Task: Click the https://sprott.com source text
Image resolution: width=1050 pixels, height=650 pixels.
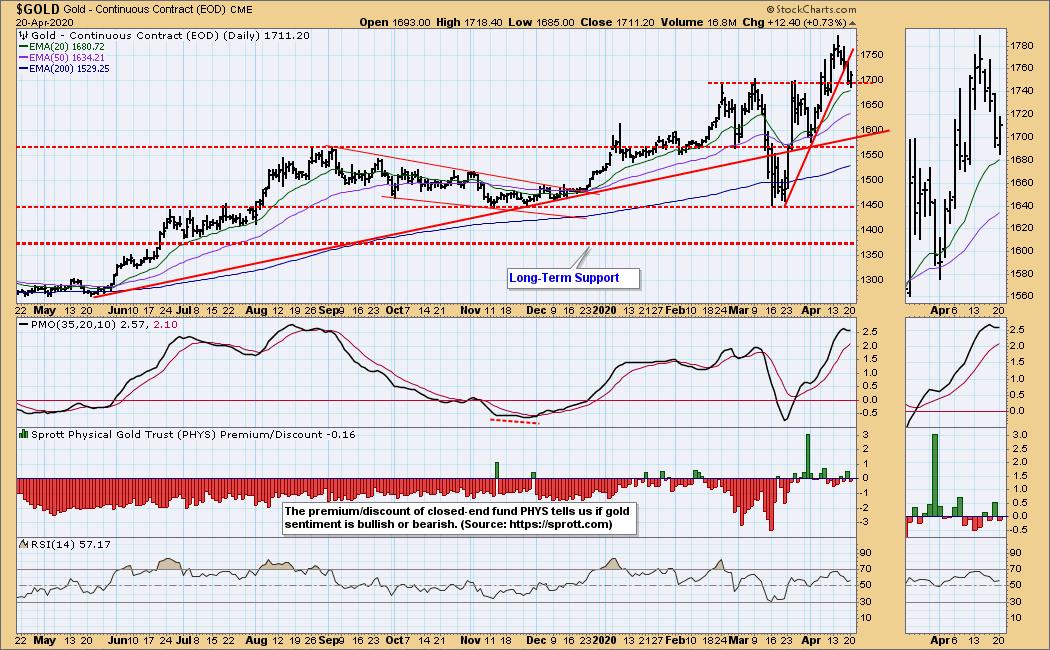Action: point(559,524)
